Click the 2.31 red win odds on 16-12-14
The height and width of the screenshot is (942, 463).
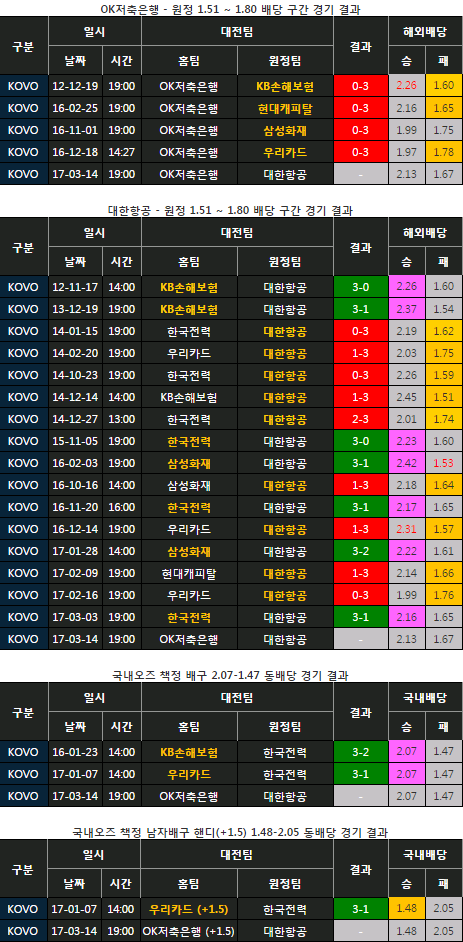point(407,529)
